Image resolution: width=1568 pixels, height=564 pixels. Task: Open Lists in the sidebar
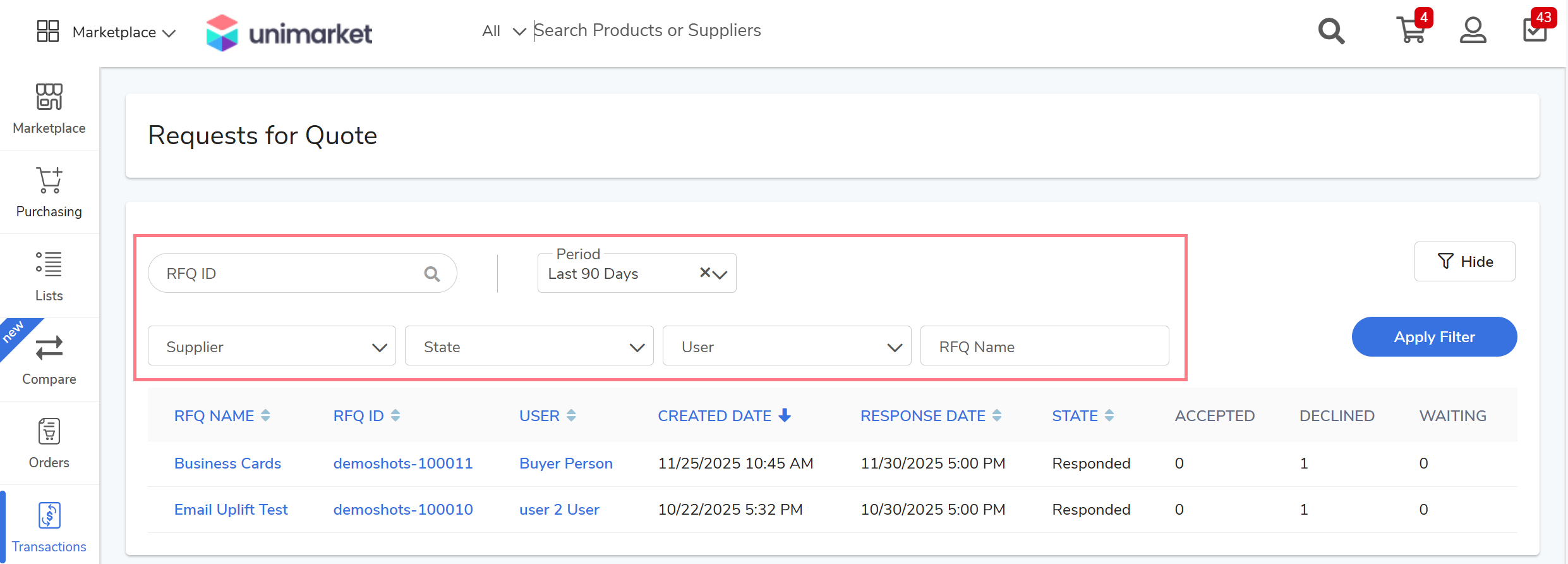coord(49,276)
